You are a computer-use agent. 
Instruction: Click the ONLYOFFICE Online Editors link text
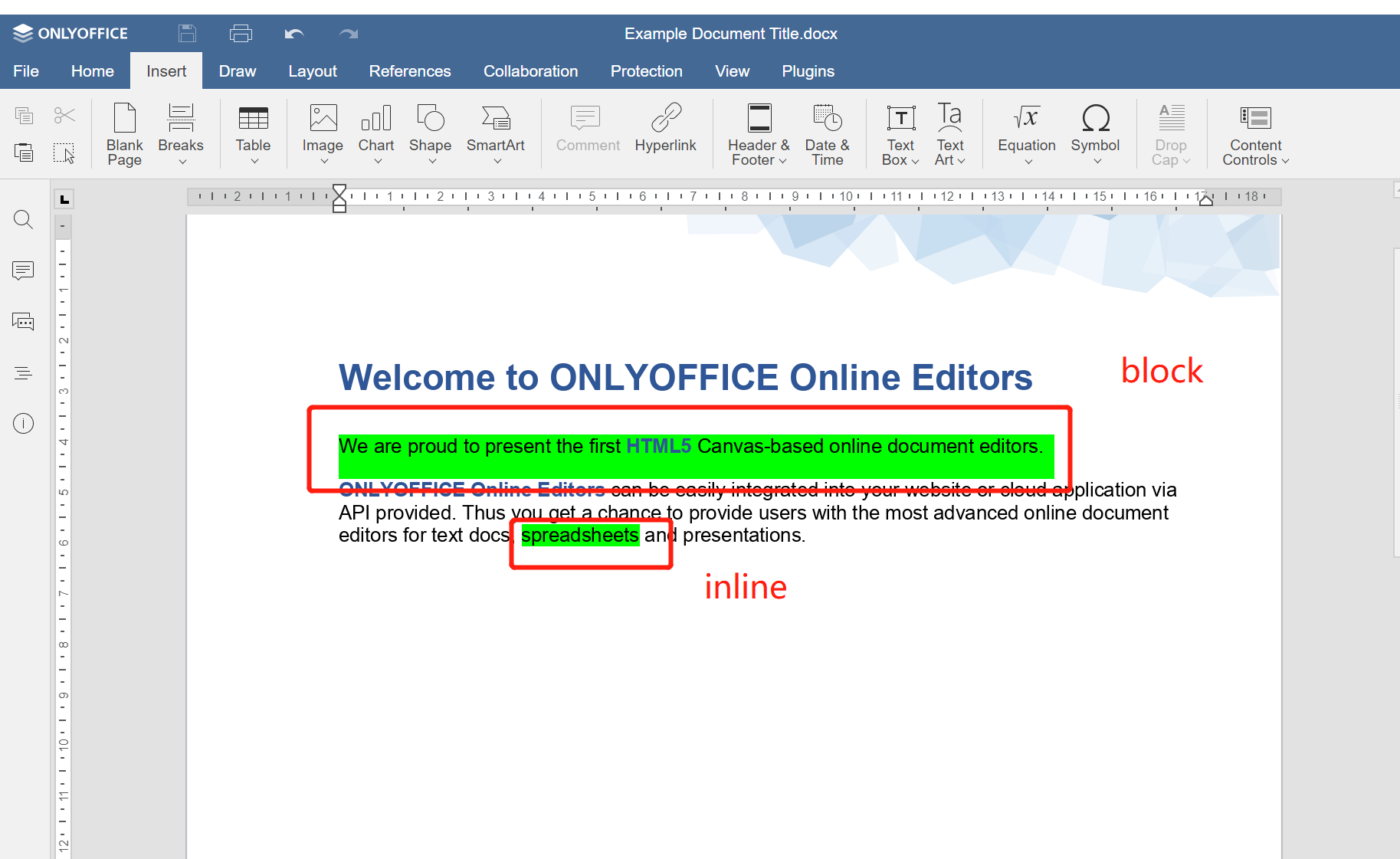[472, 490]
